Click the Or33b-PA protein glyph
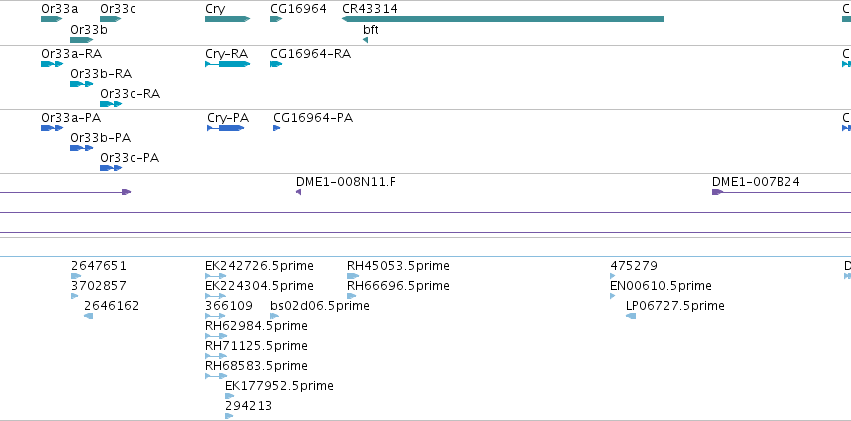The height and width of the screenshot is (421, 851). [x=82, y=148]
